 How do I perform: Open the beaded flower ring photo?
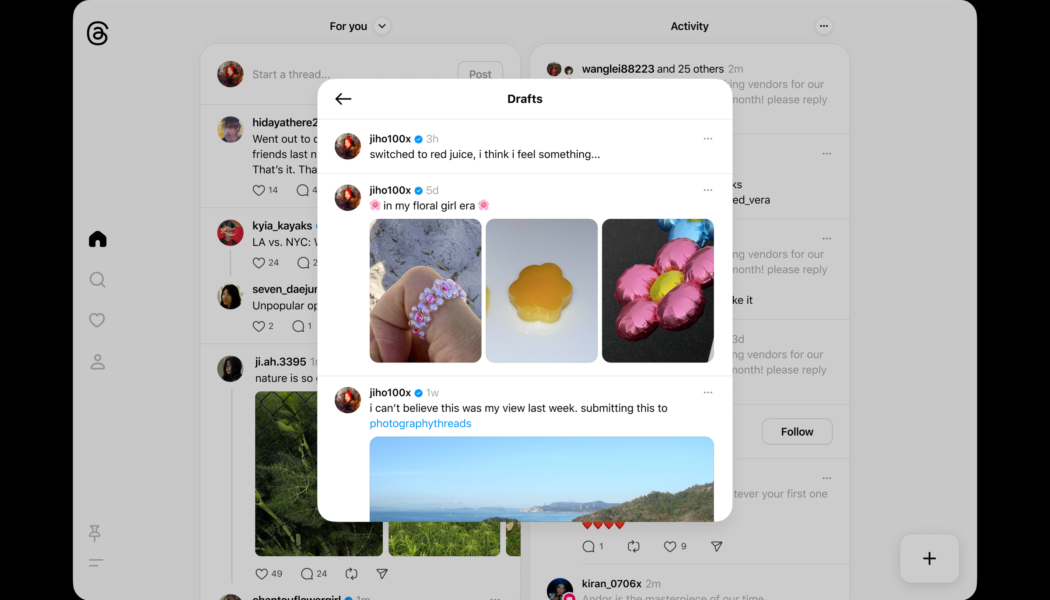(425, 291)
